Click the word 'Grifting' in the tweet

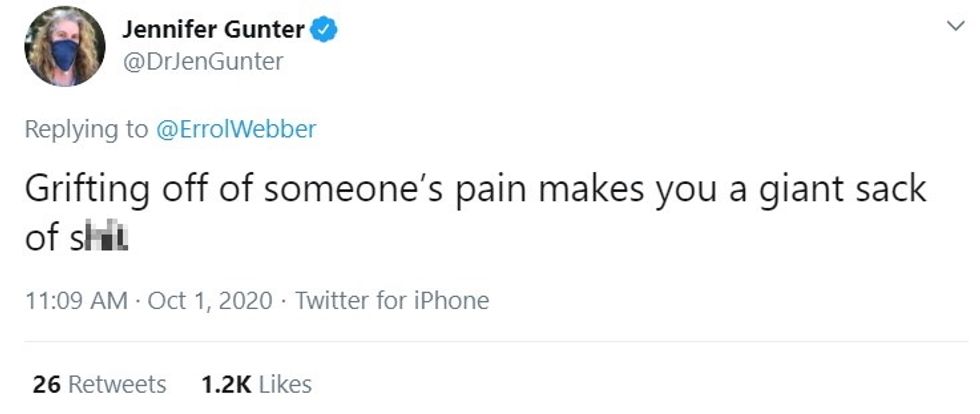tap(86, 191)
